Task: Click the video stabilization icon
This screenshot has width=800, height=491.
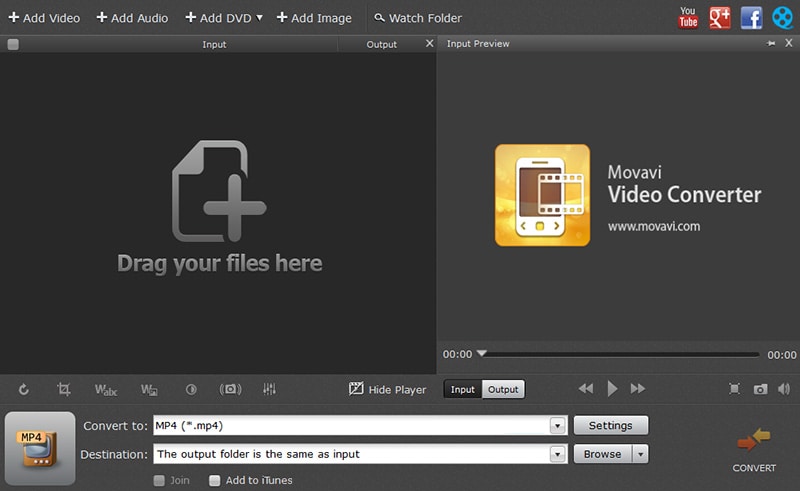Action: (x=230, y=389)
